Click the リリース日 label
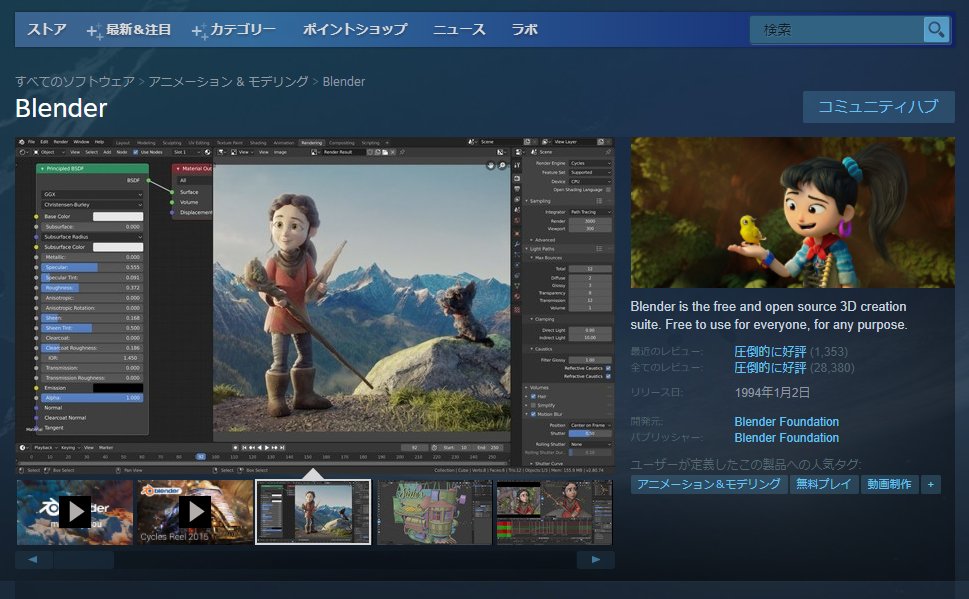This screenshot has height=599, width=969. coord(656,393)
